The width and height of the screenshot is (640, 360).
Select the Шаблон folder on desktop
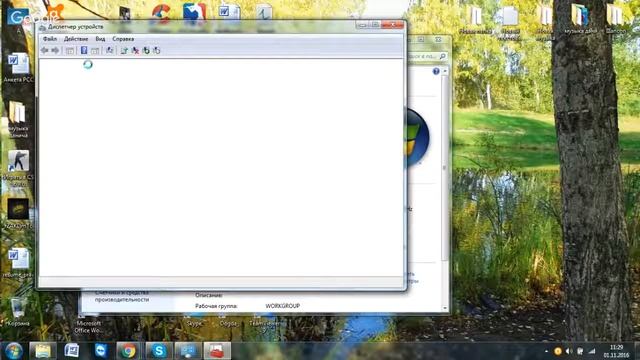[x=615, y=18]
